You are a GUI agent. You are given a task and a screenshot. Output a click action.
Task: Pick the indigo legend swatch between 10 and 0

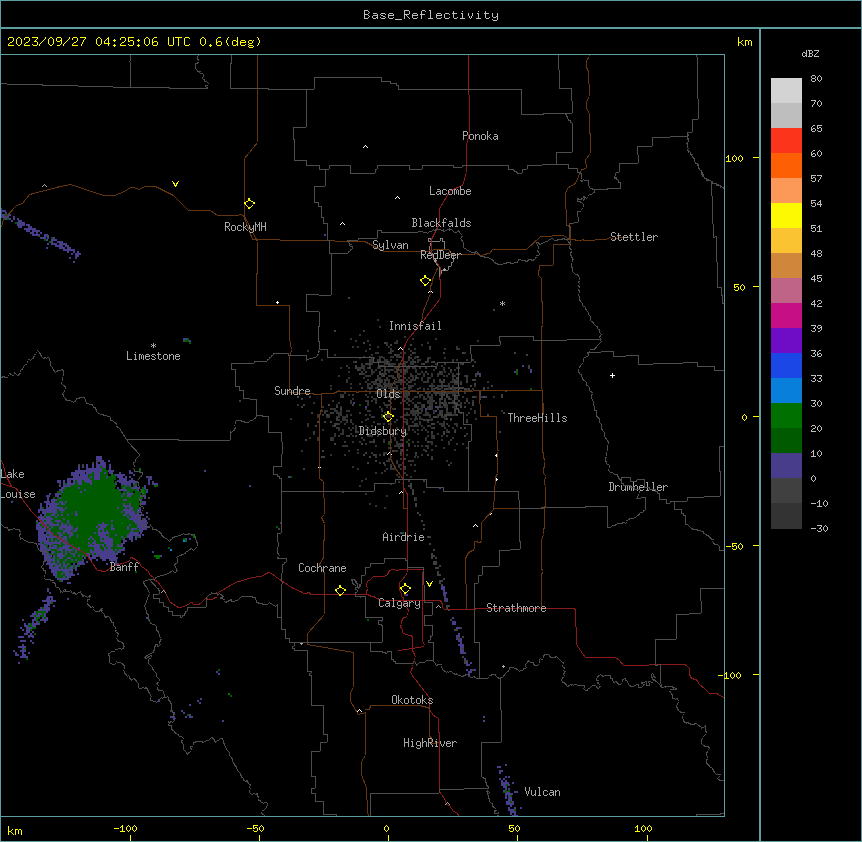coord(786,466)
